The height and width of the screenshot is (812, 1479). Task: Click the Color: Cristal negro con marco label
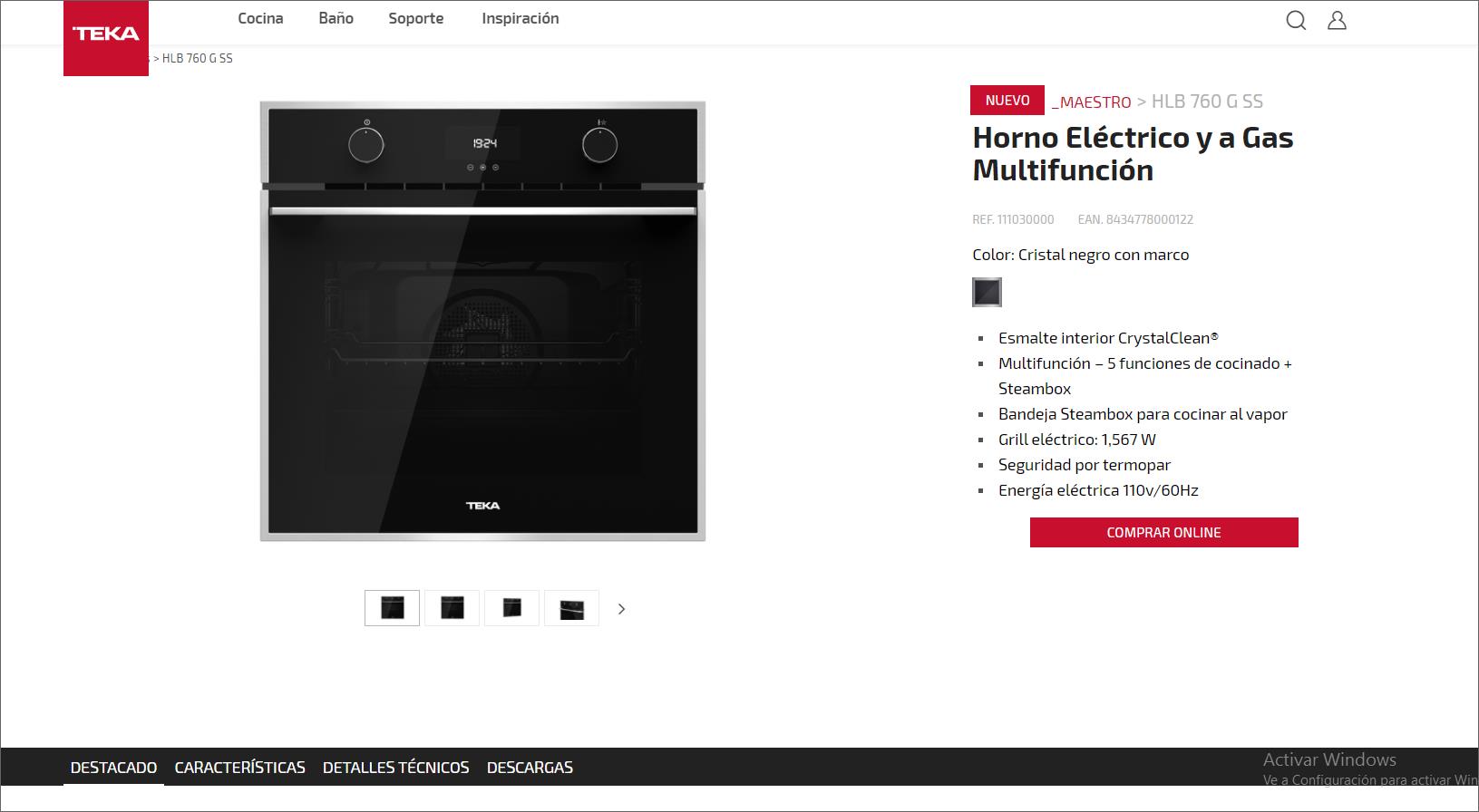pyautogui.click(x=1080, y=255)
